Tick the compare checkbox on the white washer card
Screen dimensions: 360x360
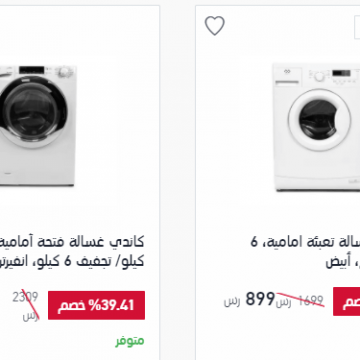click(x=357, y=27)
